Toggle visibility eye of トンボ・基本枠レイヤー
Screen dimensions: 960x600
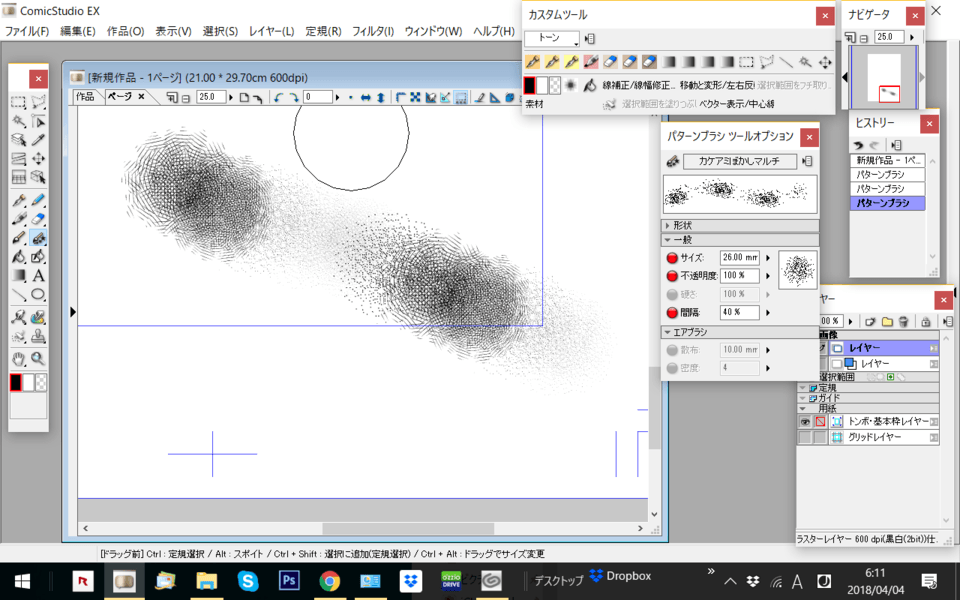[804, 422]
